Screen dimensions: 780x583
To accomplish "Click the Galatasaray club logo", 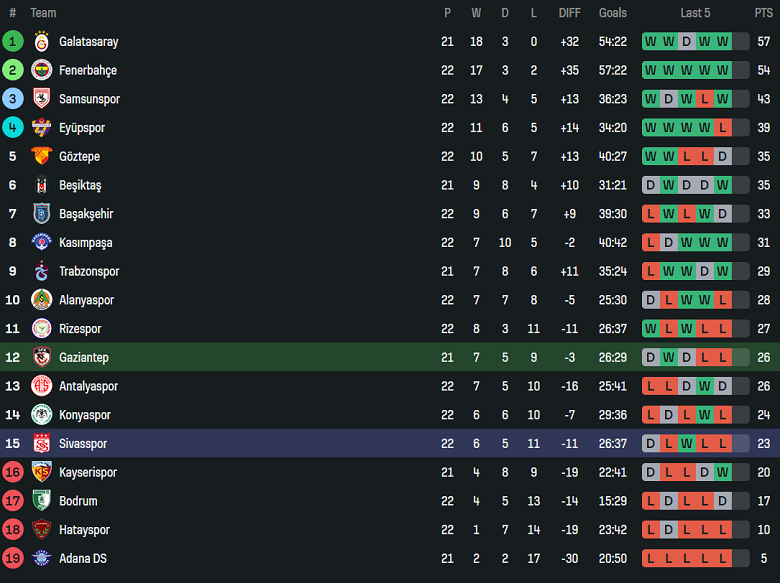I will (x=41, y=42).
